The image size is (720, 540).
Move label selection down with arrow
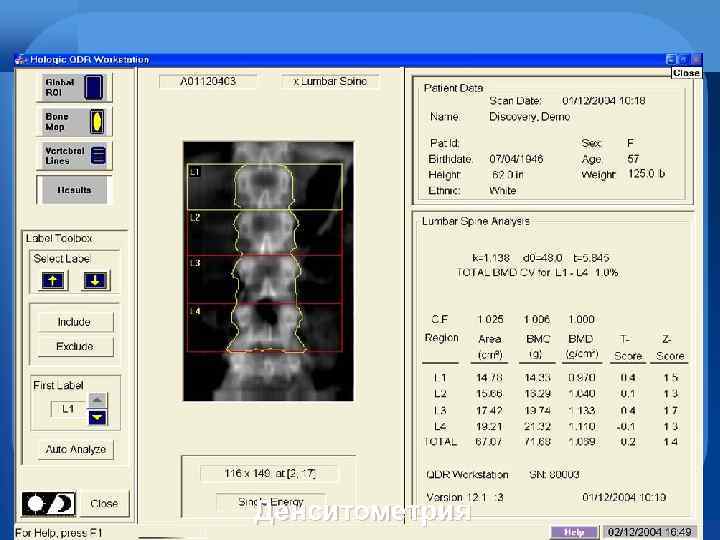pyautogui.click(x=95, y=281)
